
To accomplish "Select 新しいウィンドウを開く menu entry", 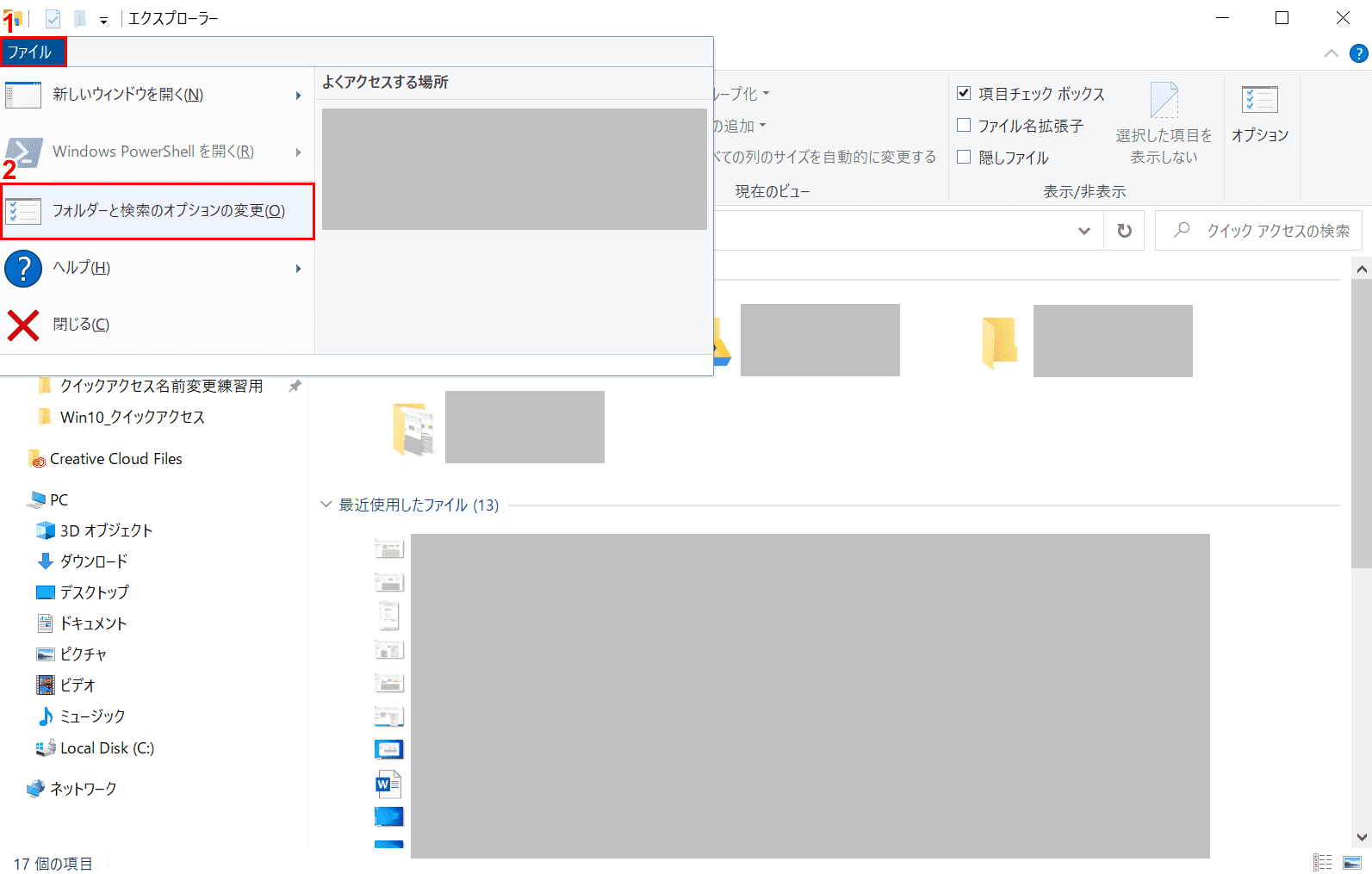I will (x=157, y=95).
